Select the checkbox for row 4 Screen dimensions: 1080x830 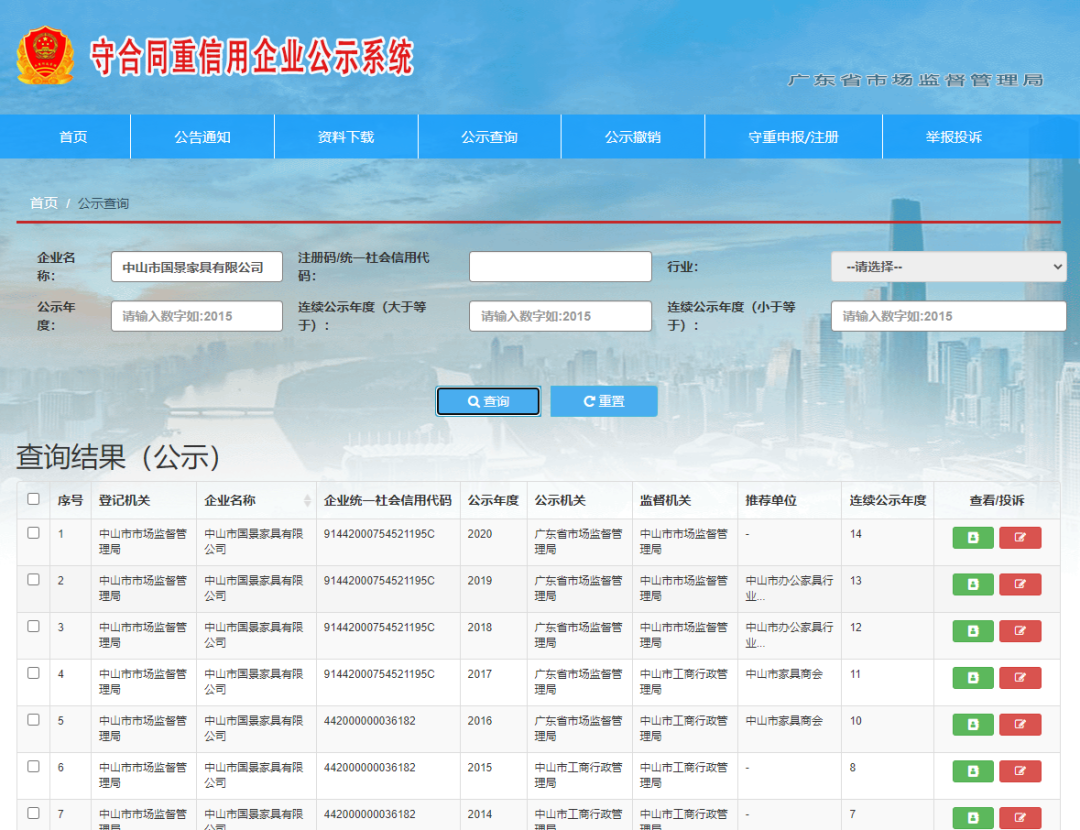click(34, 673)
